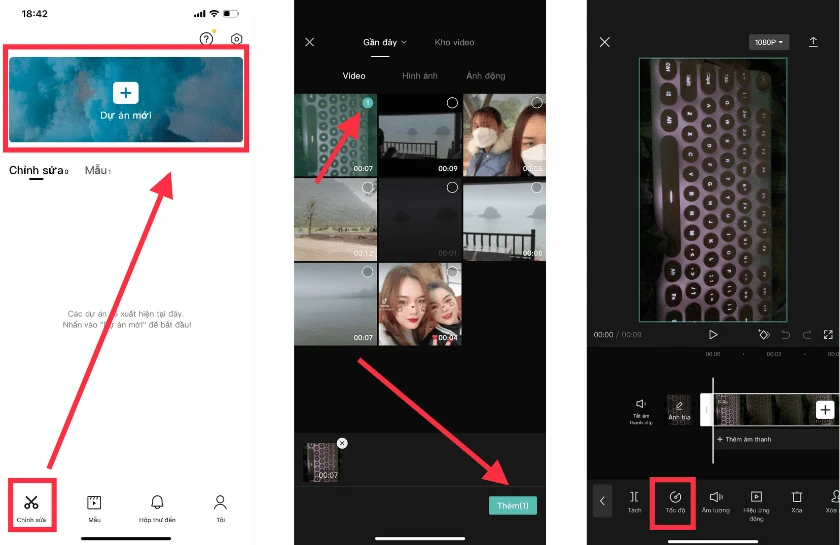Tap the Thêm(1) add button
840x545 pixels.
513,505
